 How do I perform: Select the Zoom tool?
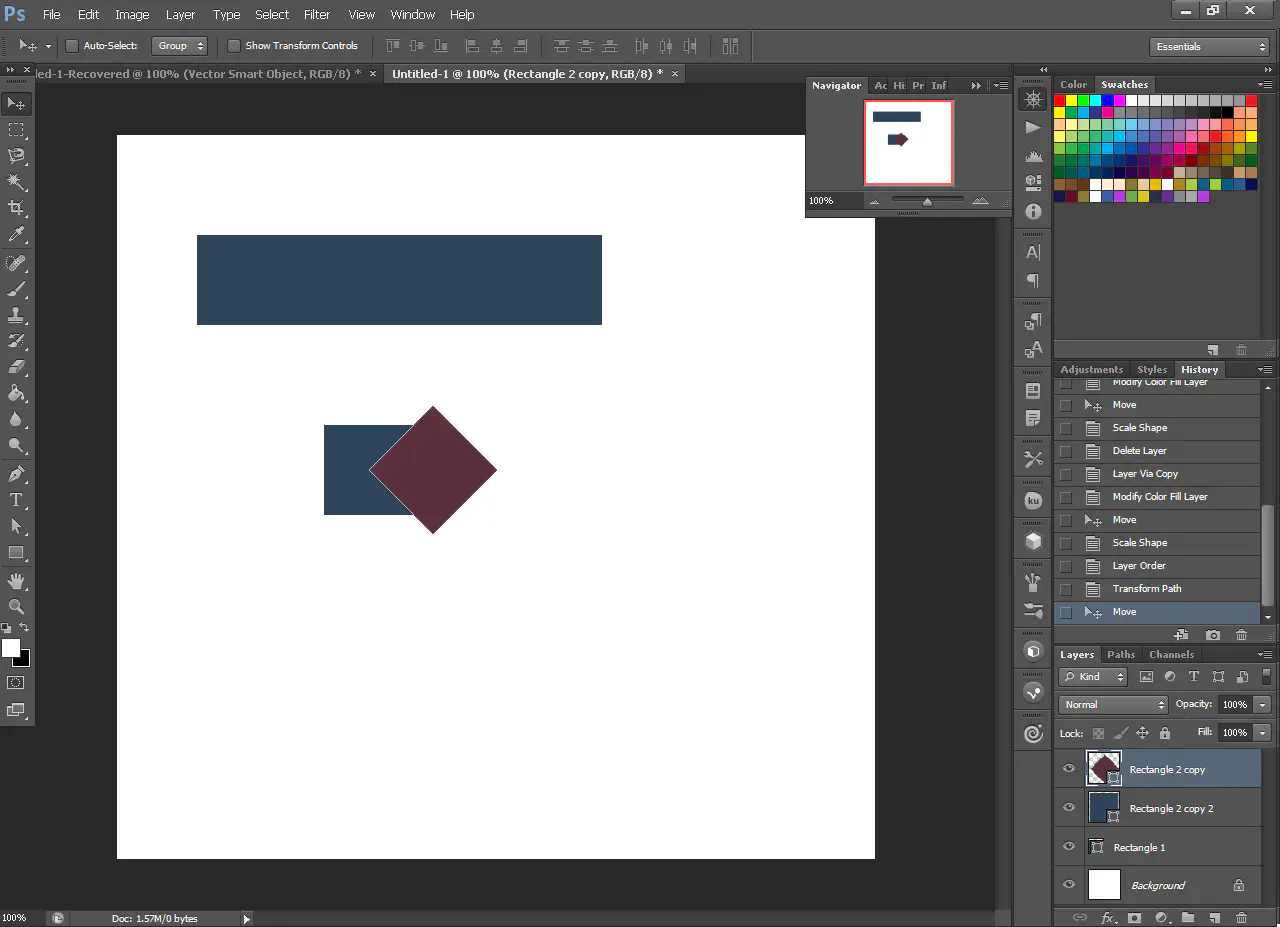point(16,607)
